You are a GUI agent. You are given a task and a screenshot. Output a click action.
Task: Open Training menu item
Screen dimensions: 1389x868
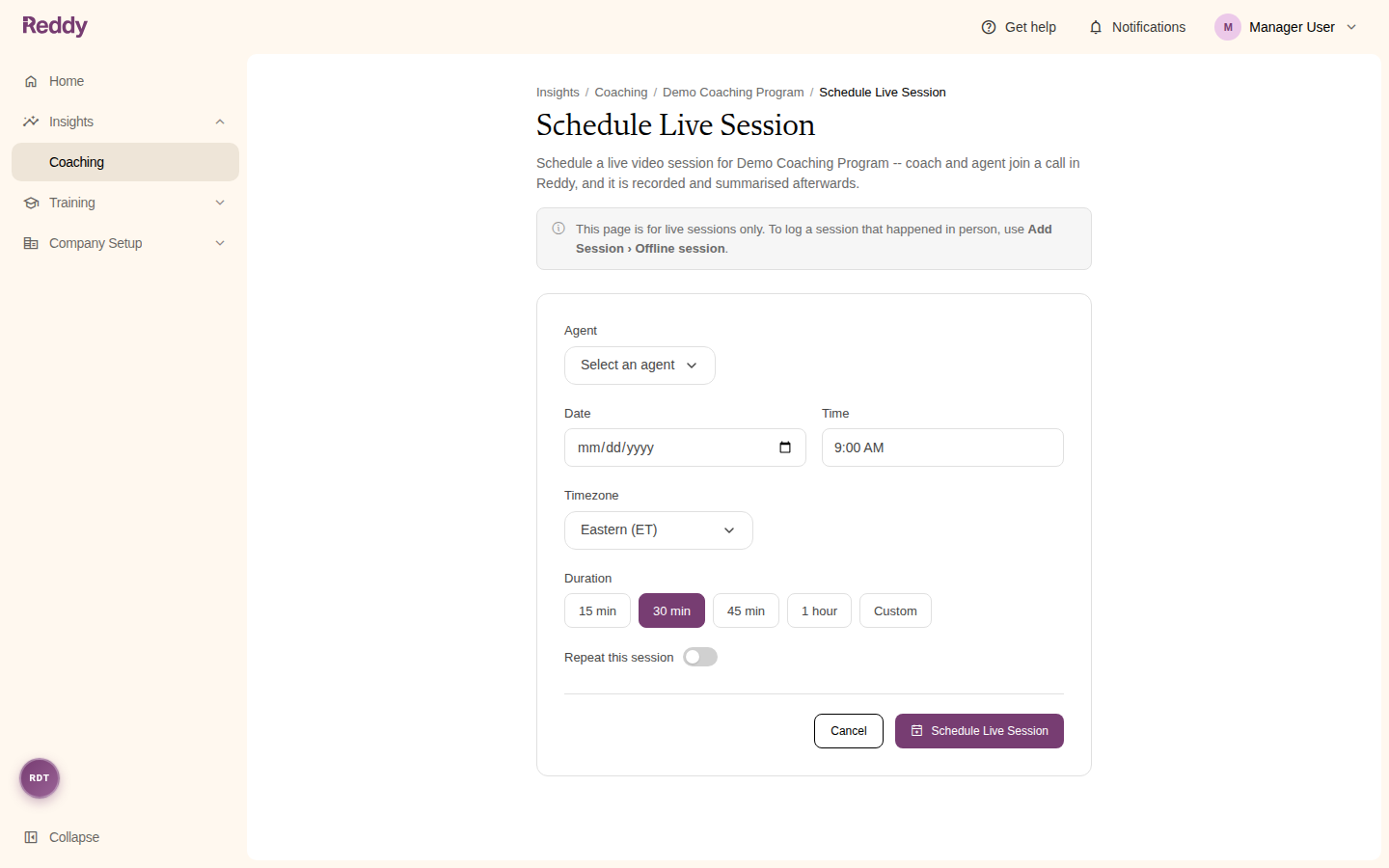pyautogui.click(x=125, y=203)
